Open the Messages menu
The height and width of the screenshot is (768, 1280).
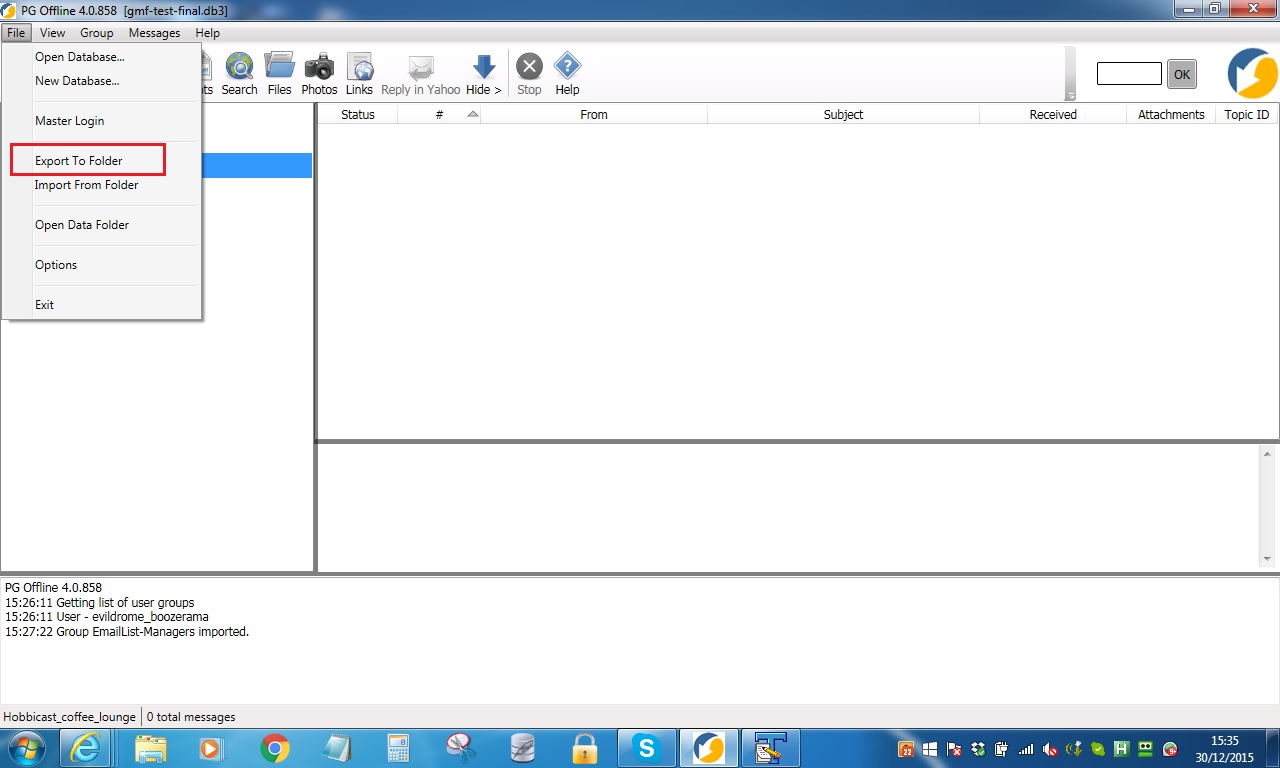pos(155,33)
